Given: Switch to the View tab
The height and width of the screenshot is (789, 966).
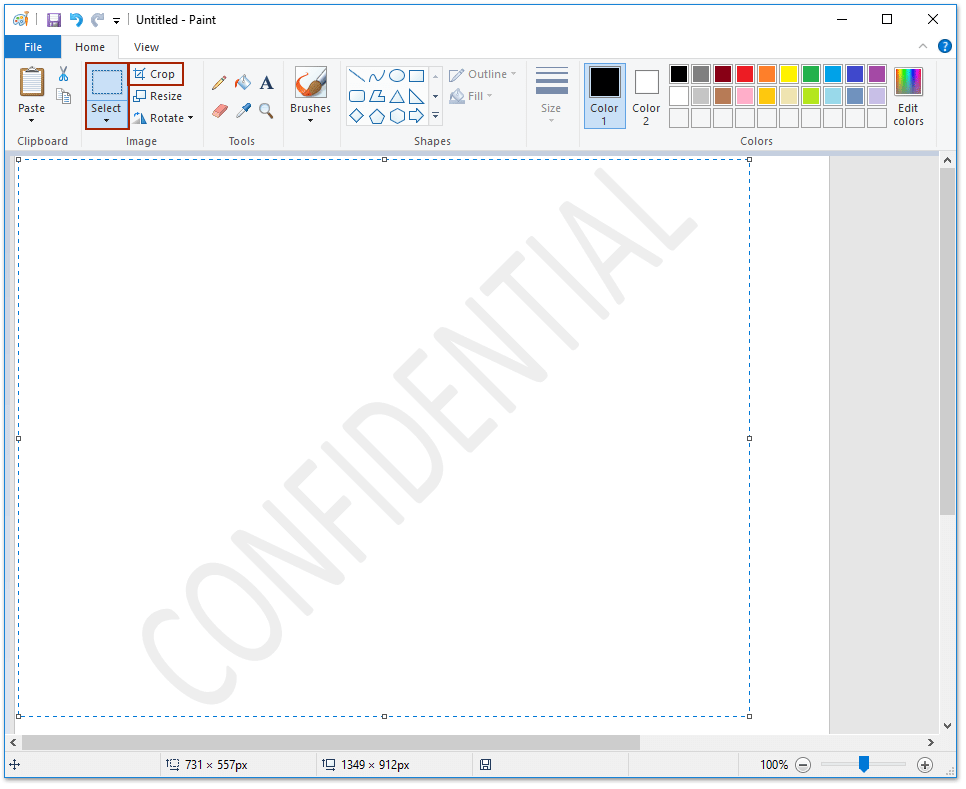Looking at the screenshot, I should [x=146, y=47].
